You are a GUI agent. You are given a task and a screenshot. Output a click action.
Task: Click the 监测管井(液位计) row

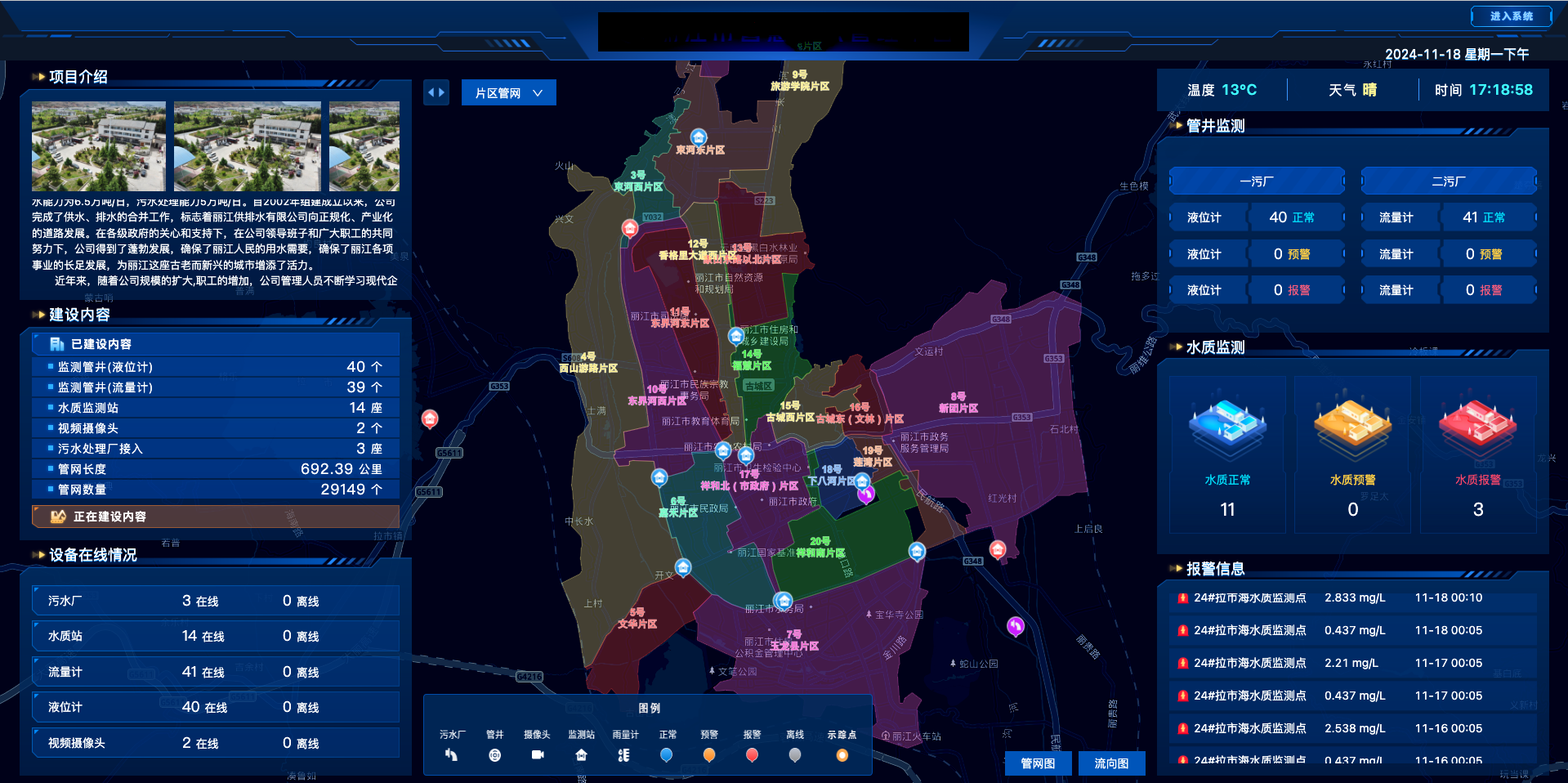tap(216, 367)
